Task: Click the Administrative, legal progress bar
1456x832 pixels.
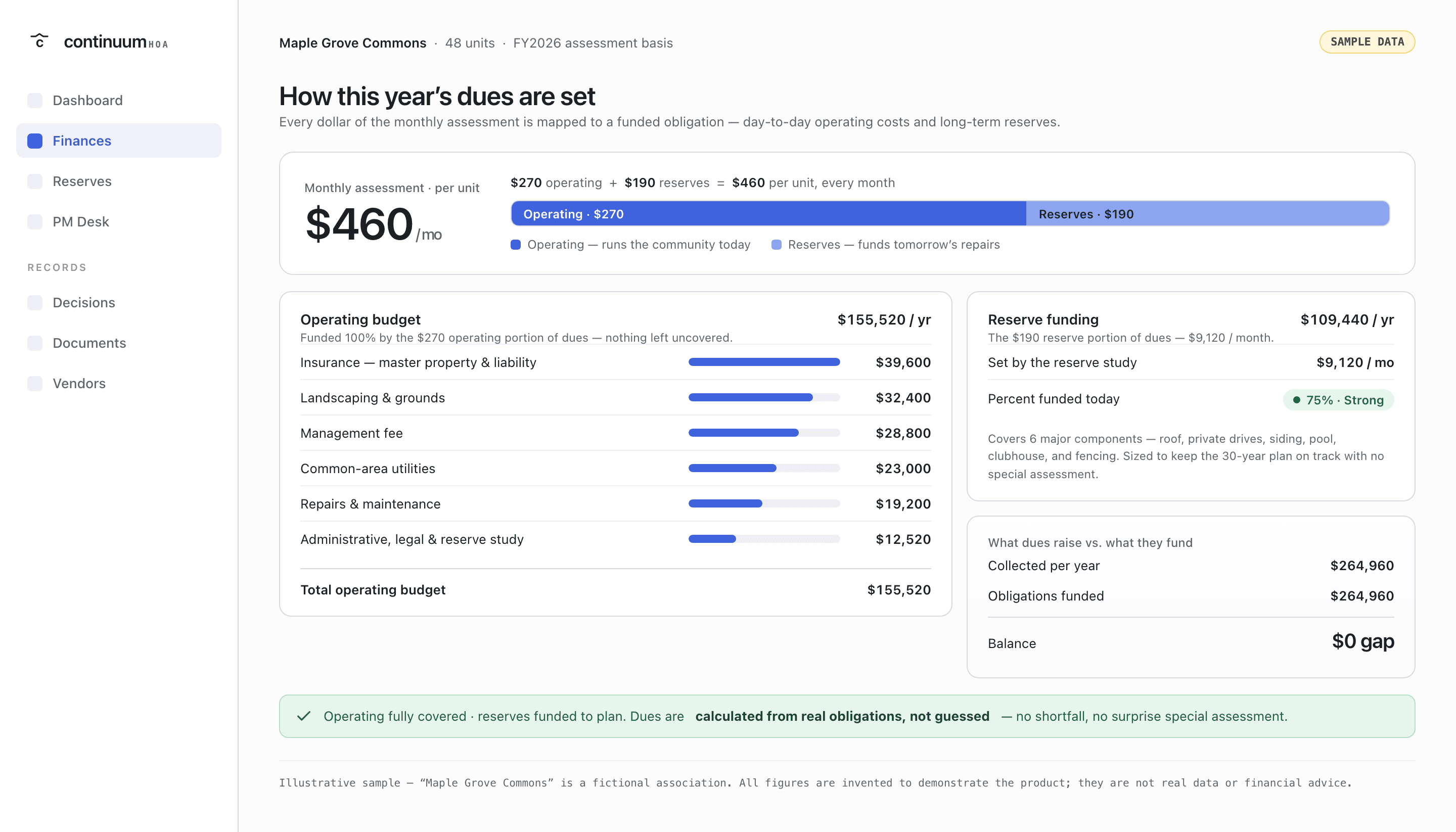Action: click(x=764, y=539)
